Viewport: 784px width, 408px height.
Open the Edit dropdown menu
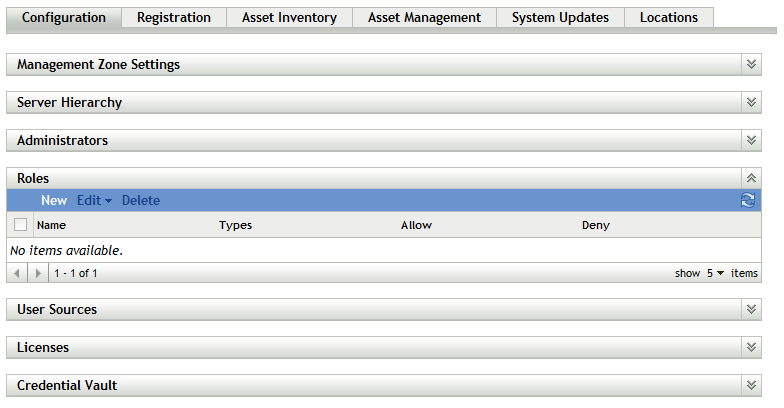[94, 201]
